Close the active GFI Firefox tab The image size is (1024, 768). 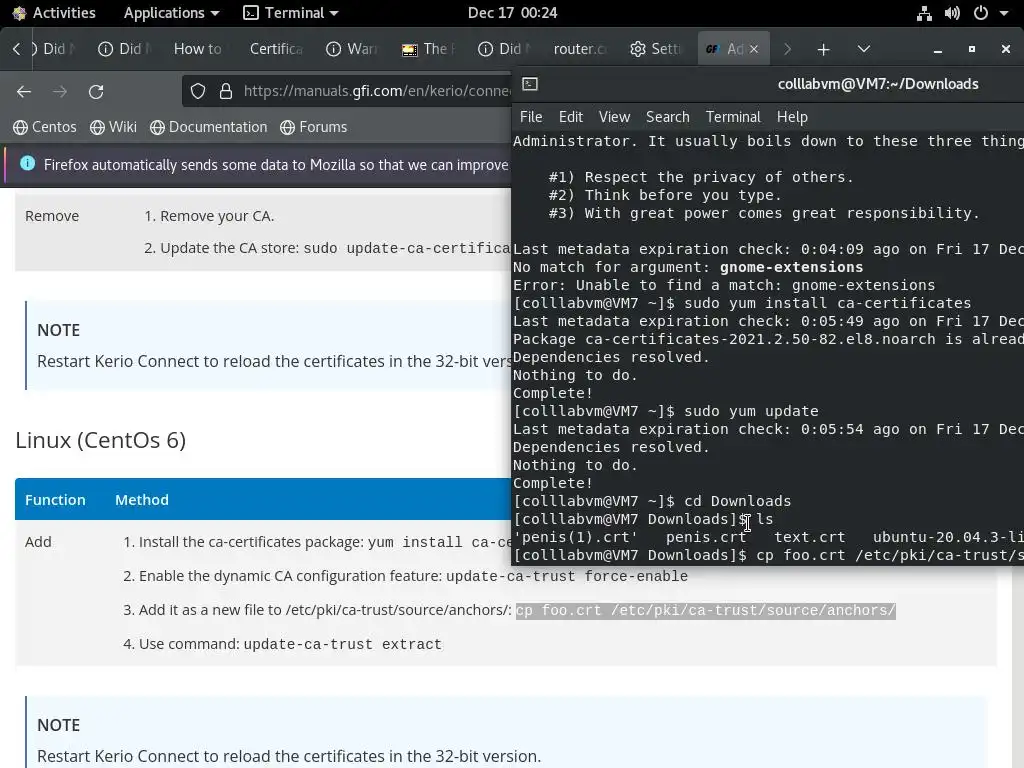(754, 49)
